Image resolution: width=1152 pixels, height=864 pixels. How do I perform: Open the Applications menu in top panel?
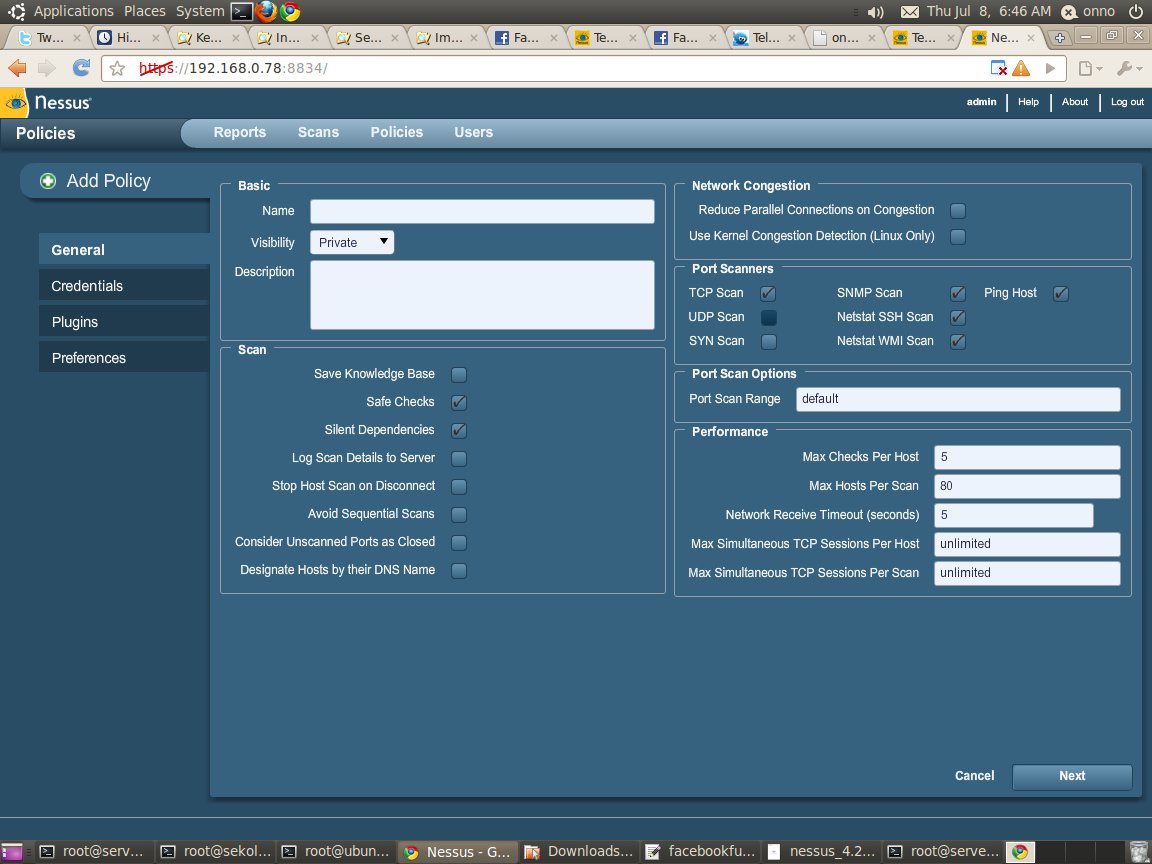point(73,11)
